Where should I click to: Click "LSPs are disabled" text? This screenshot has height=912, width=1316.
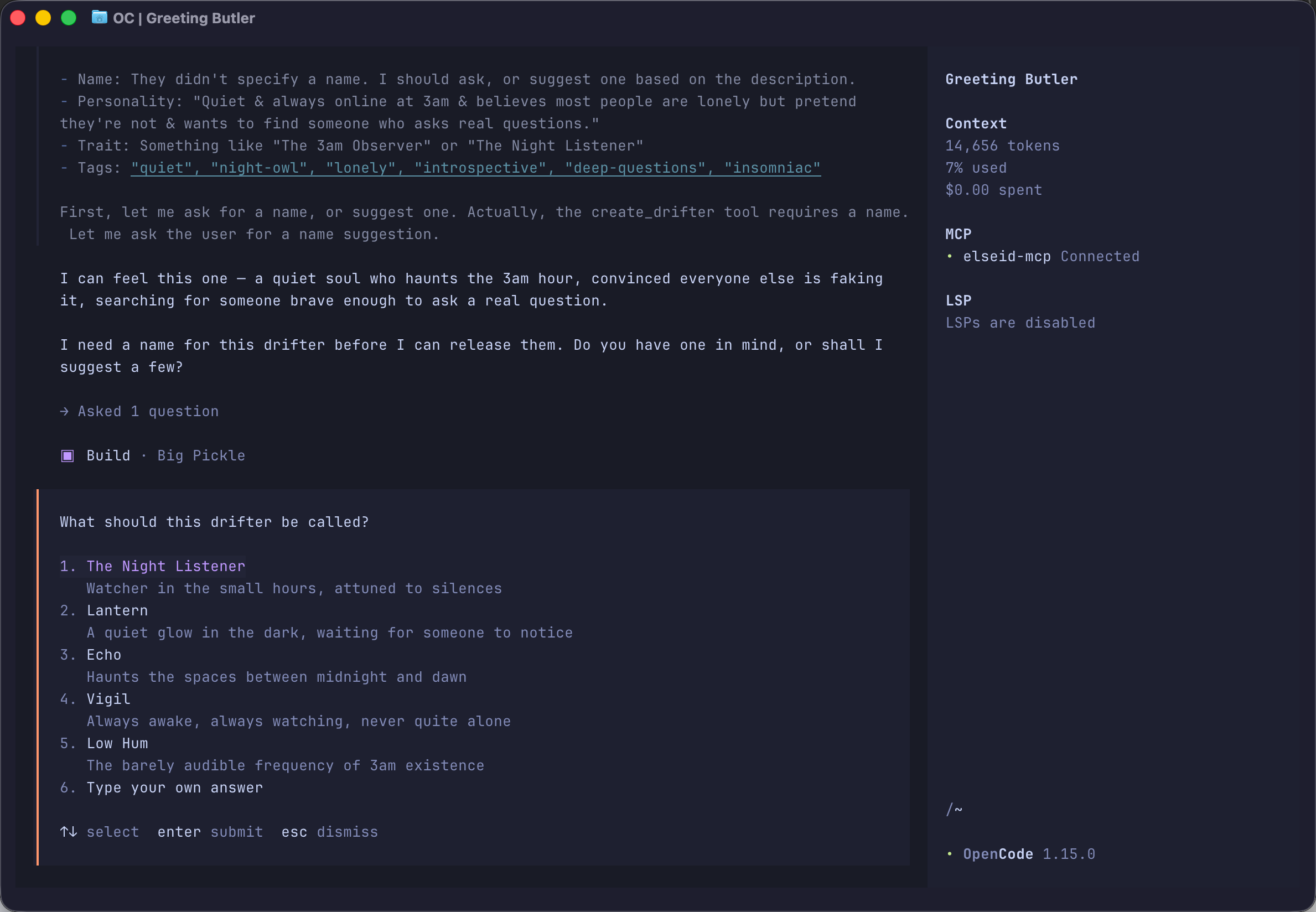click(x=1020, y=323)
